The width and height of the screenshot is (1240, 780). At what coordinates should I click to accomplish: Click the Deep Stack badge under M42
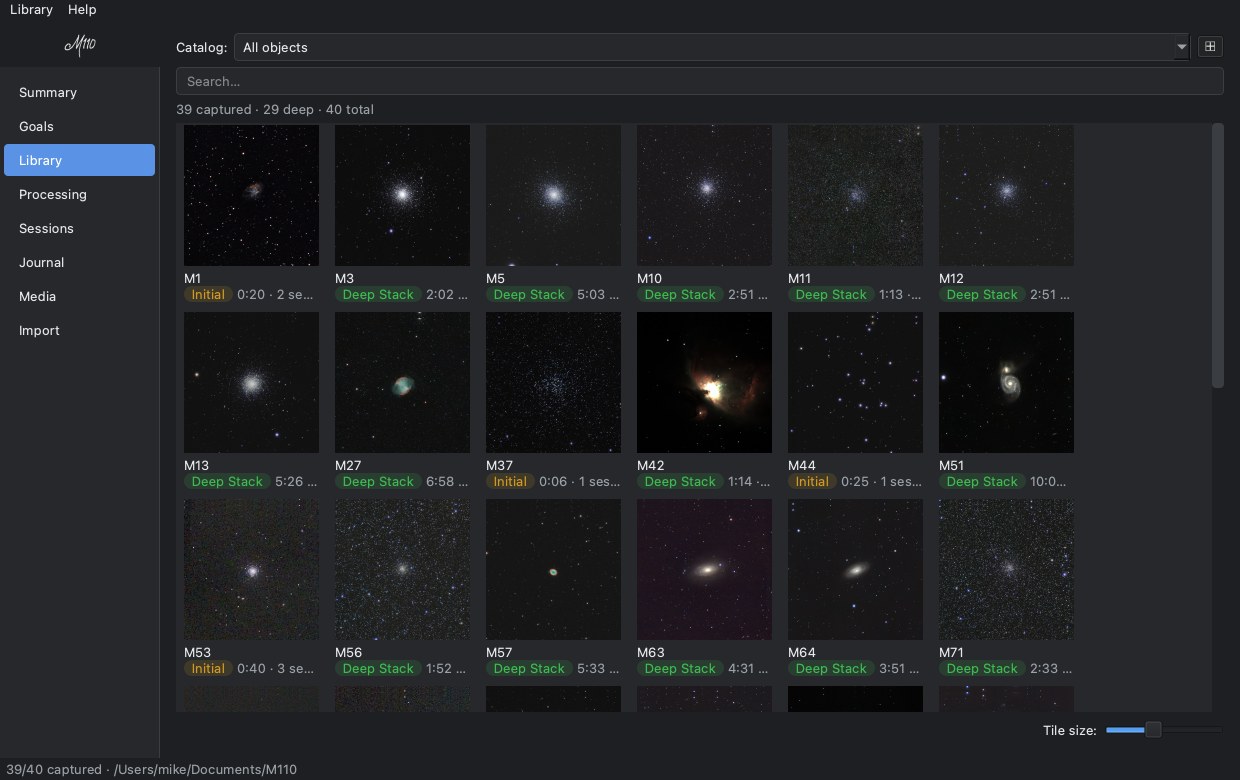click(680, 482)
